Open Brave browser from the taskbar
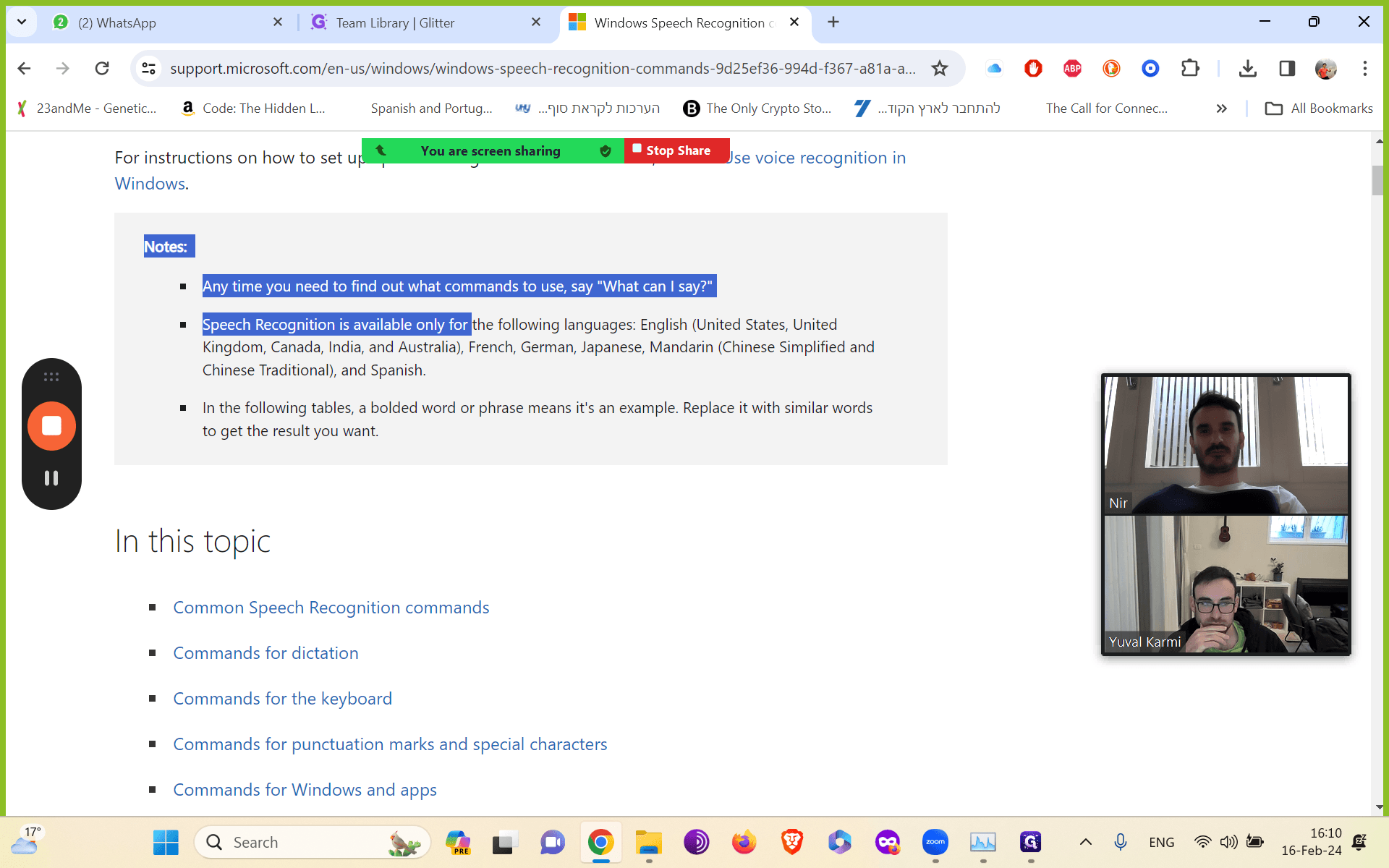Viewport: 1389px width, 868px height. 792,842
